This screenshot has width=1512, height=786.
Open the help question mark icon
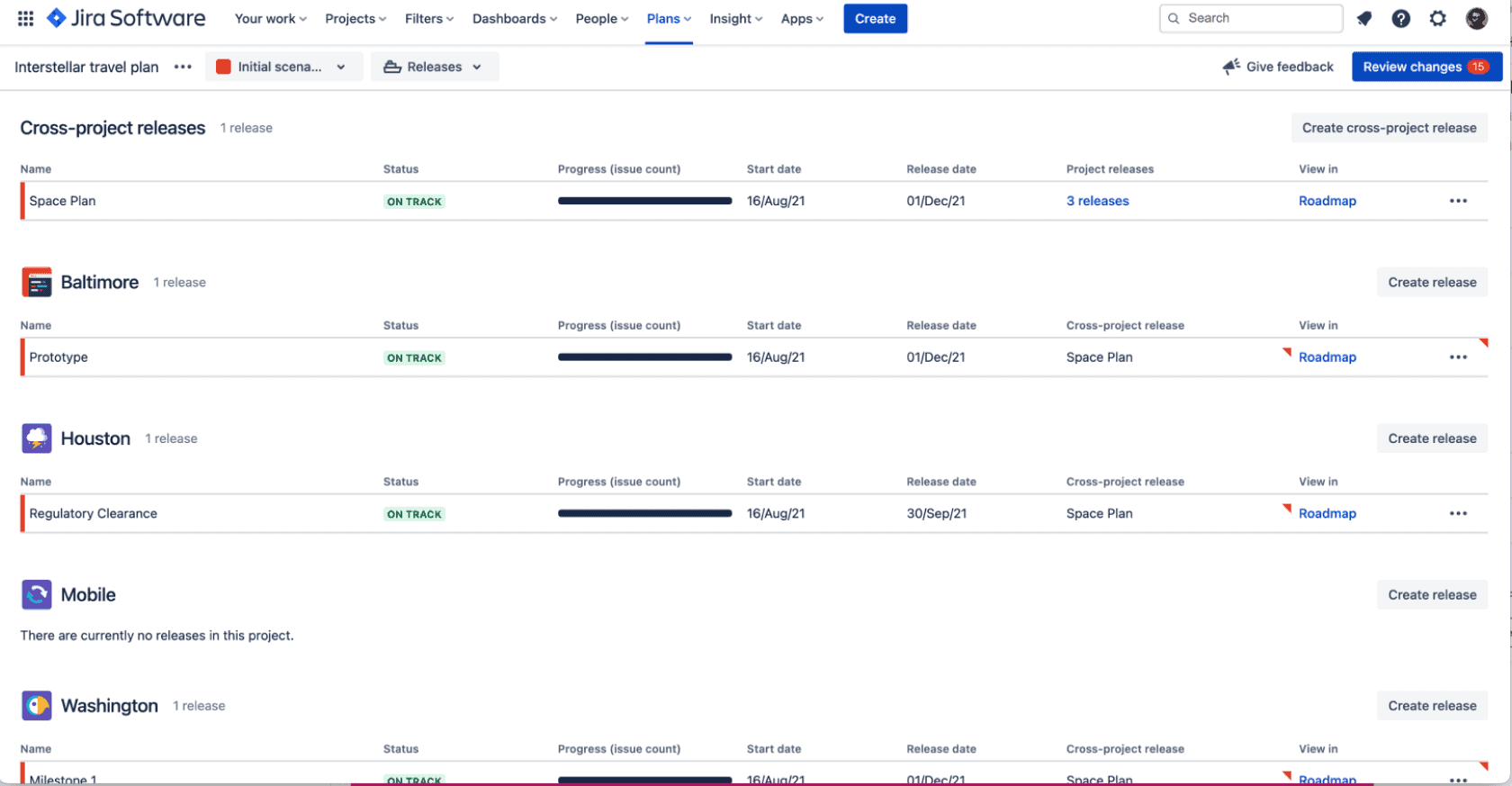(x=1400, y=18)
